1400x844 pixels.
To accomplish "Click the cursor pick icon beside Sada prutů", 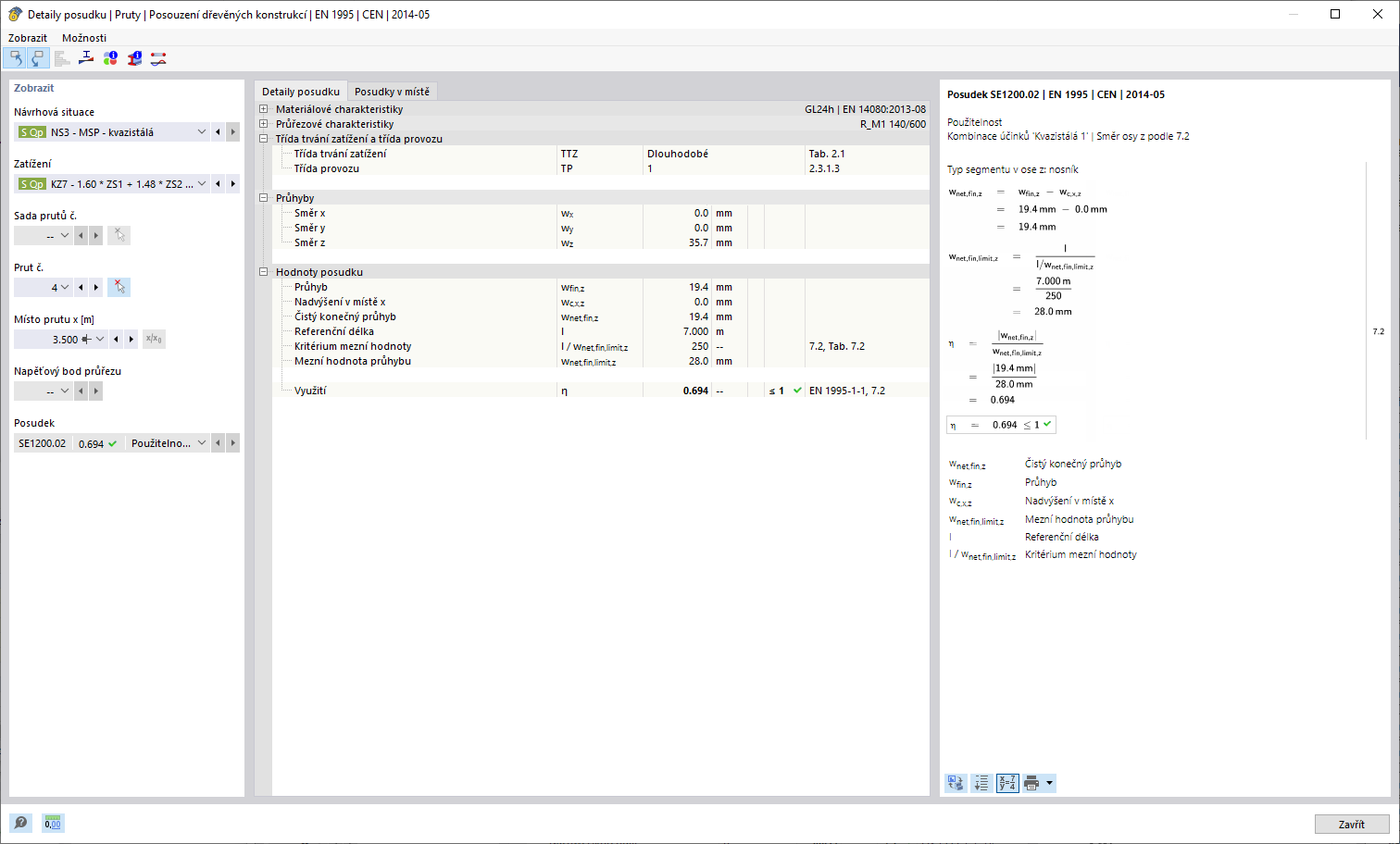I will [119, 236].
